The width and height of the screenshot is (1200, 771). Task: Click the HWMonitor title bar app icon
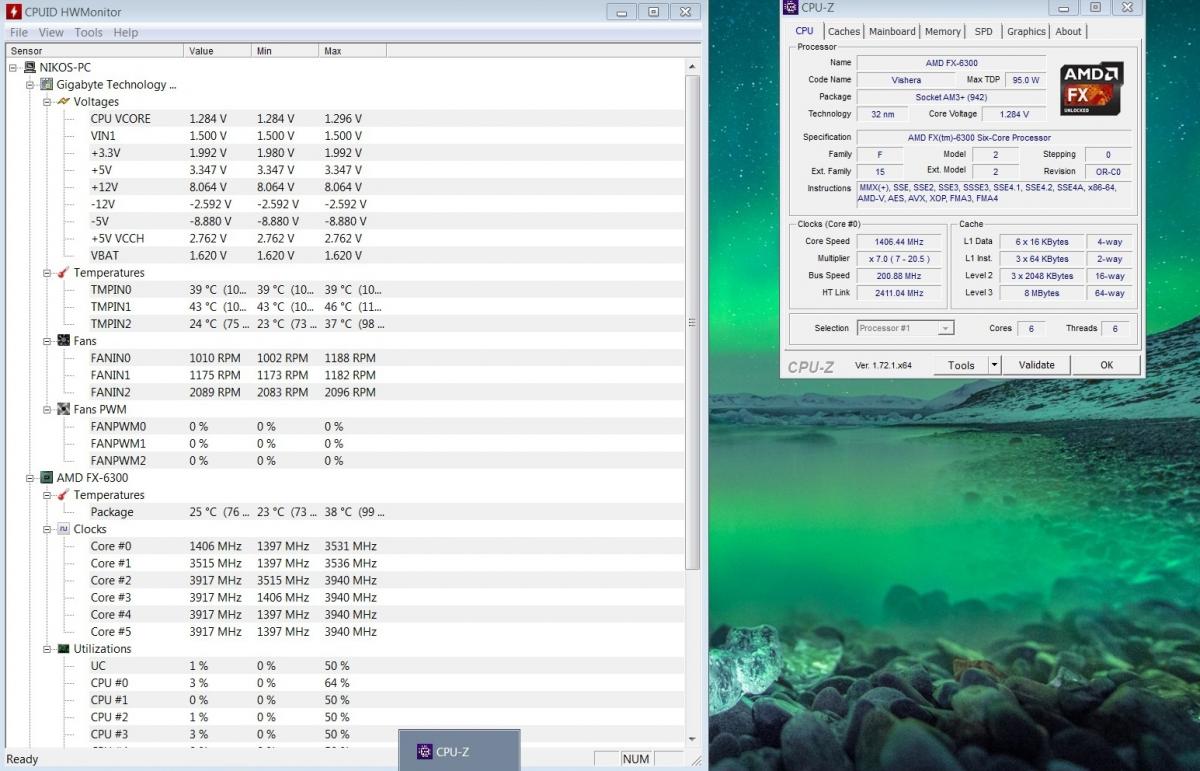[14, 12]
